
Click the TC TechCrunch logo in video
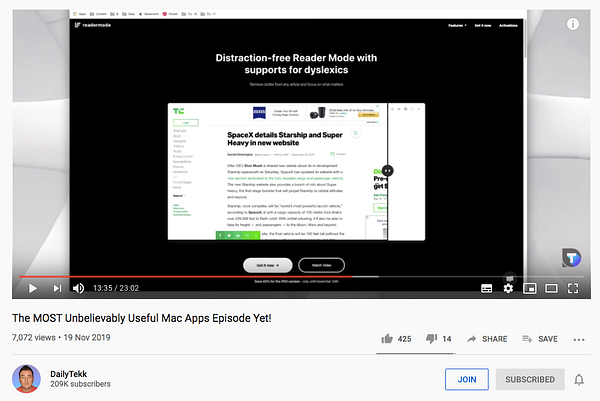click(x=178, y=111)
